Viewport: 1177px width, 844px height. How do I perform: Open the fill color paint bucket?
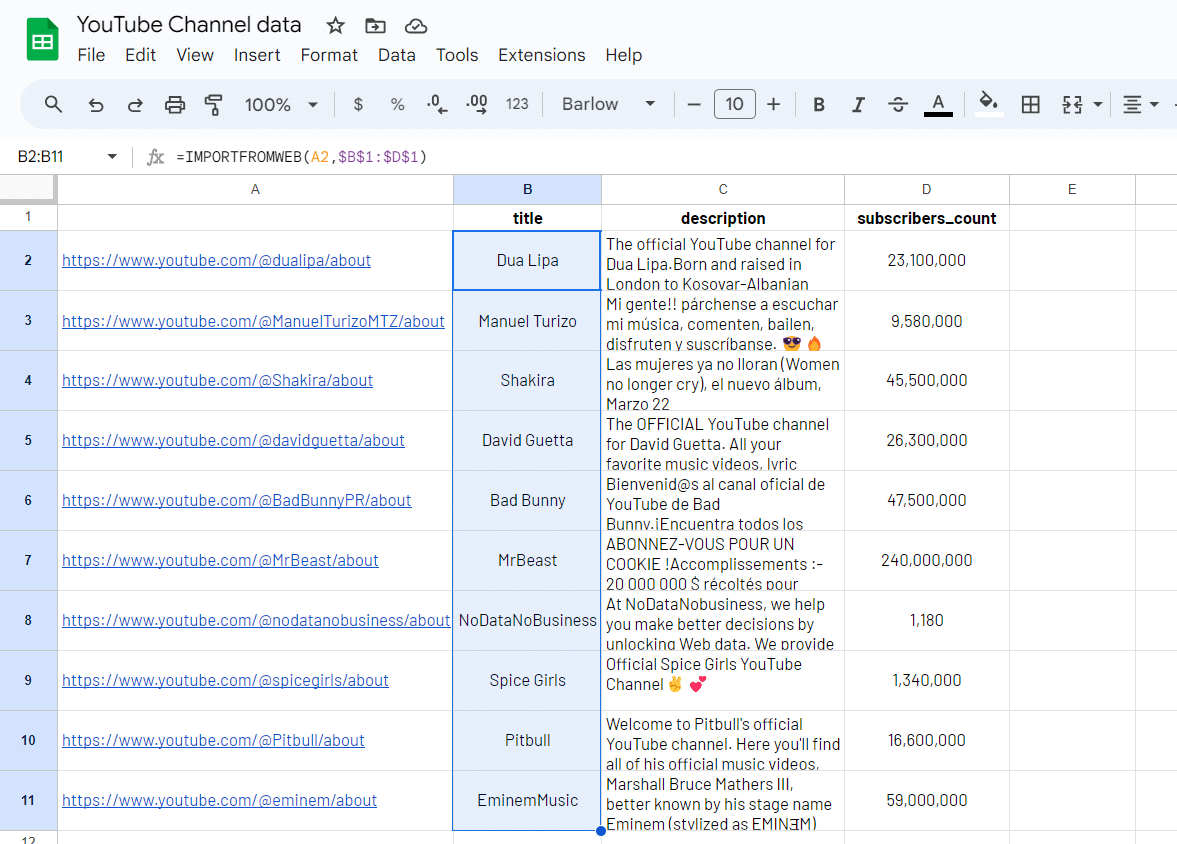click(x=988, y=102)
